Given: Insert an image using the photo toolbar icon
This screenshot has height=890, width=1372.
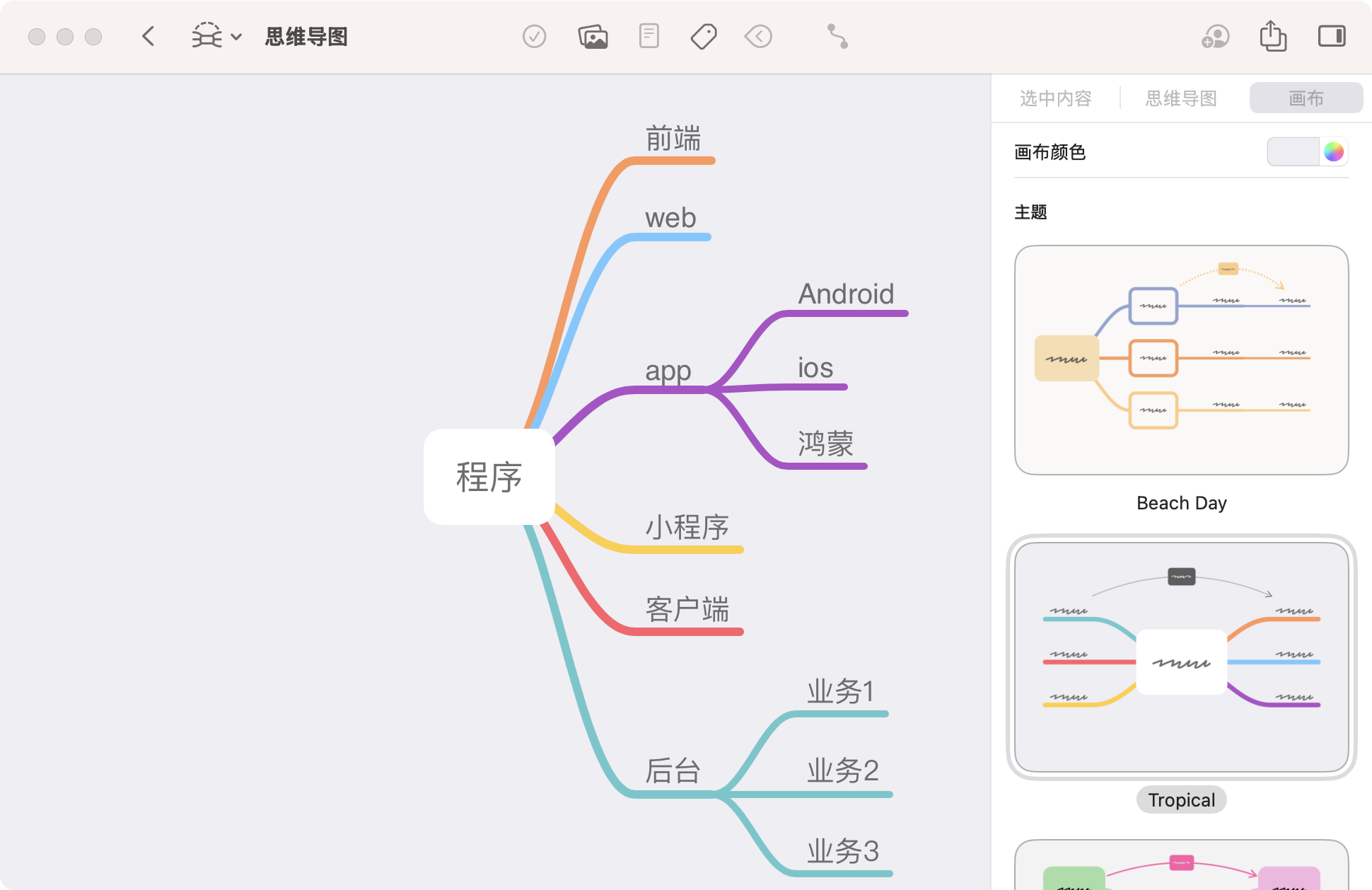Looking at the screenshot, I should (x=593, y=36).
